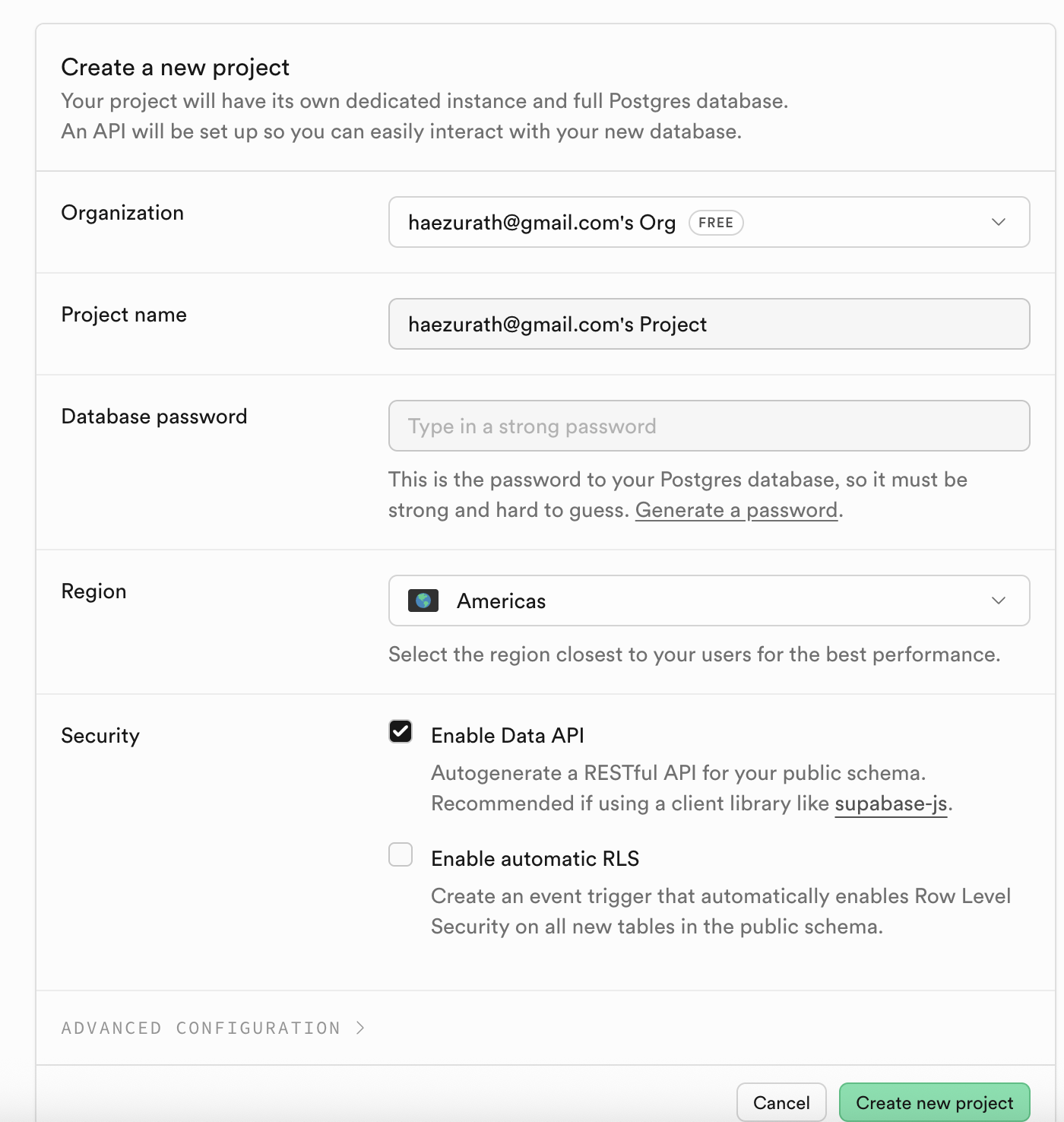Expand the Advanced Configuration section
Viewport: 1064px width, 1122px height.
(201, 1028)
